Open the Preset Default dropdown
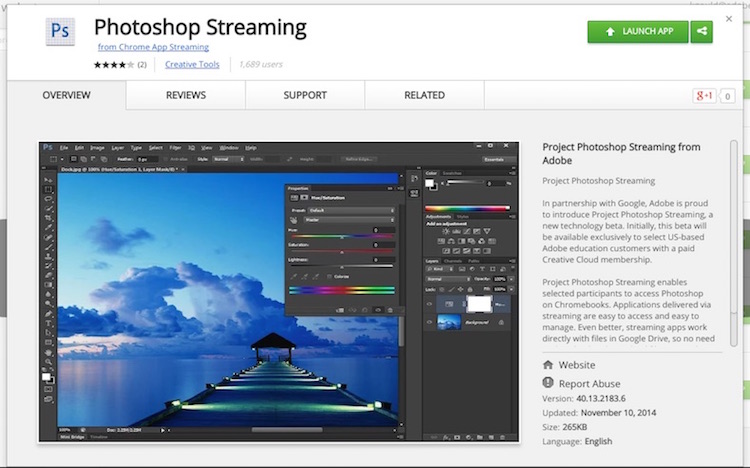Image resolution: width=750 pixels, height=468 pixels. pos(351,211)
